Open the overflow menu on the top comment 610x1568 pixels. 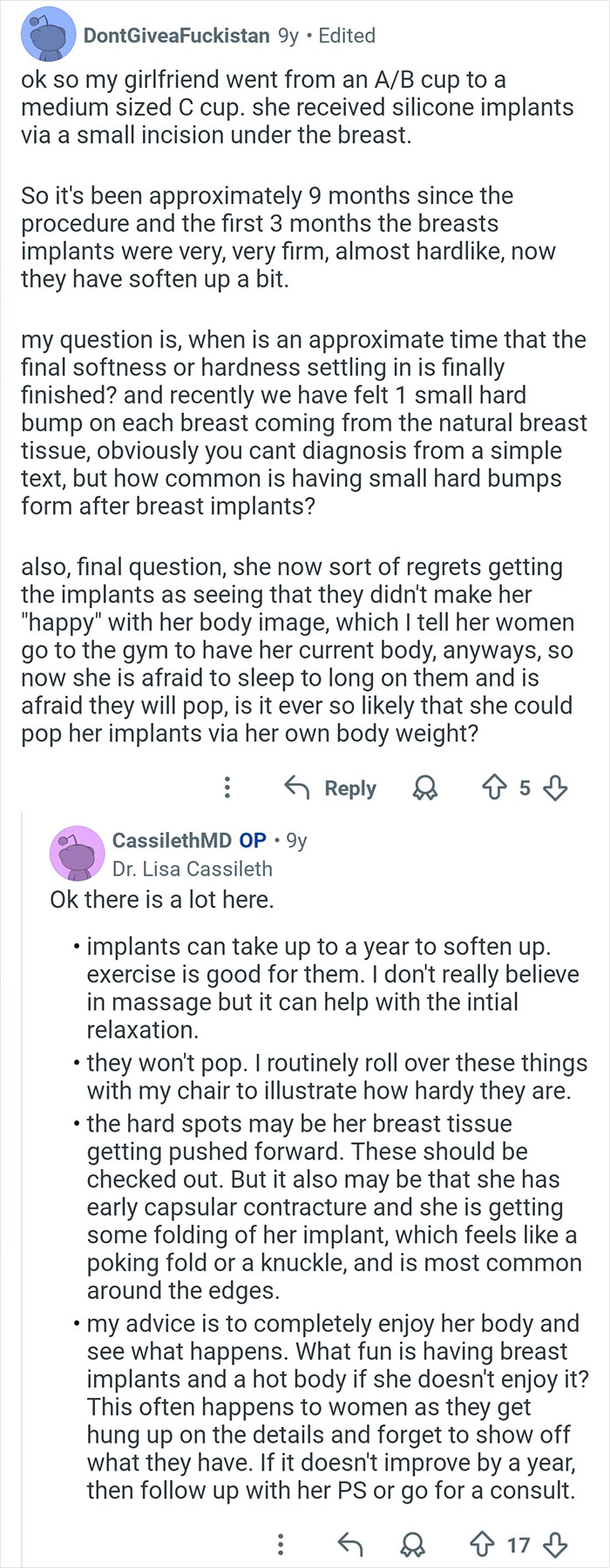227,788
